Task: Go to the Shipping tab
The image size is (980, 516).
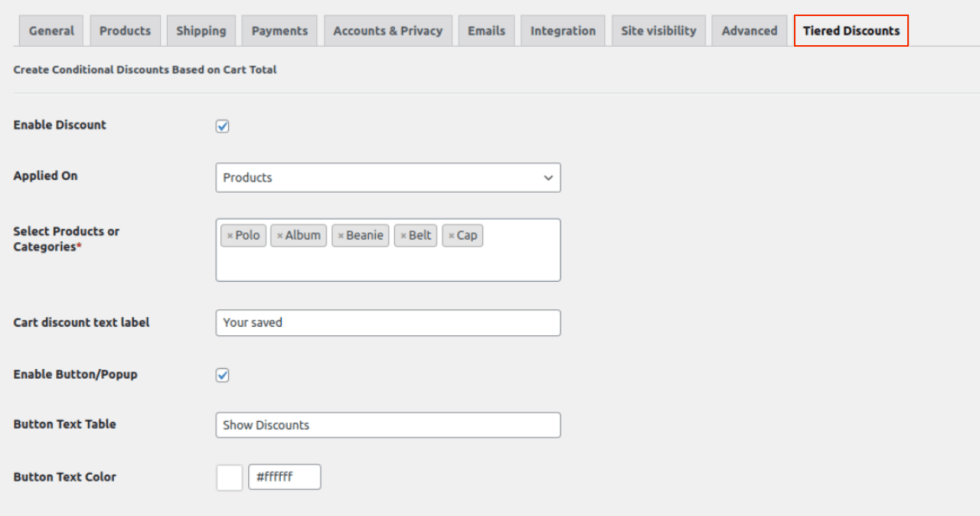Action: (201, 31)
